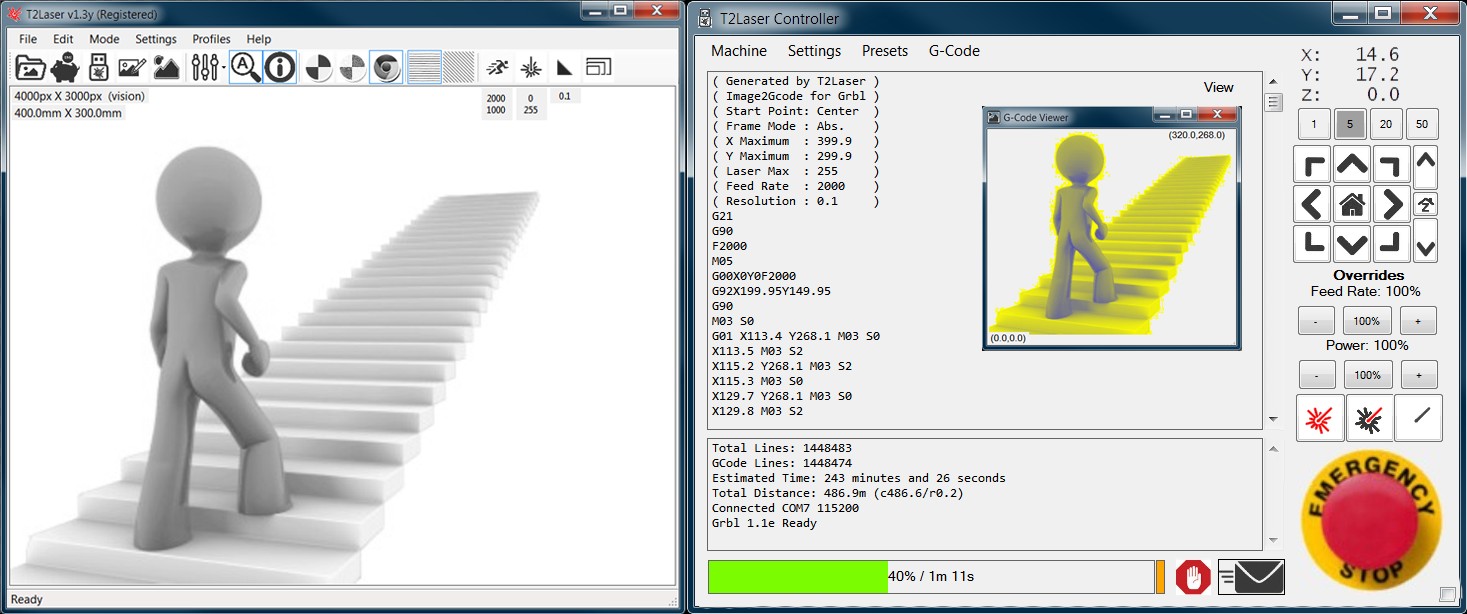Click the green job progress bar
The width and height of the screenshot is (1467, 614).
pos(797,577)
